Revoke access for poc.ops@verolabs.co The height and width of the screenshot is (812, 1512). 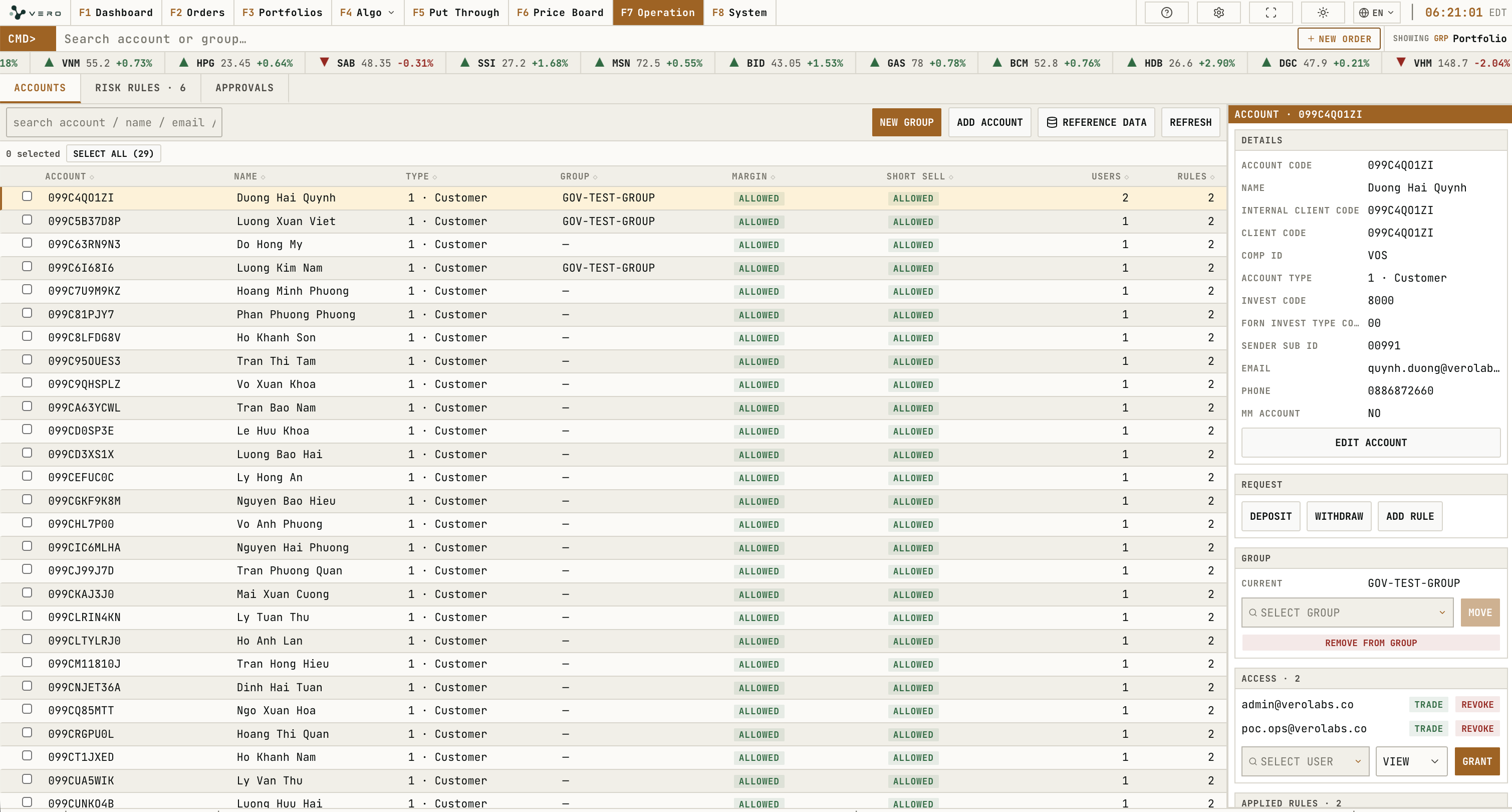click(1477, 729)
